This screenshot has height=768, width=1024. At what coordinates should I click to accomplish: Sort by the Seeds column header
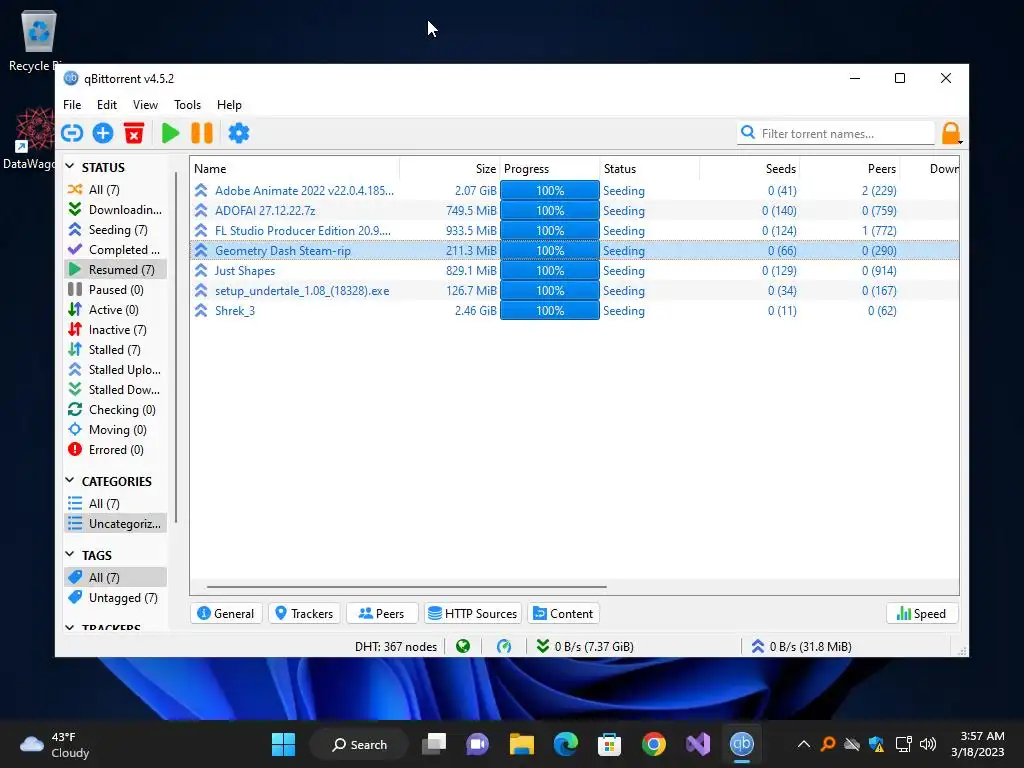coord(750,168)
